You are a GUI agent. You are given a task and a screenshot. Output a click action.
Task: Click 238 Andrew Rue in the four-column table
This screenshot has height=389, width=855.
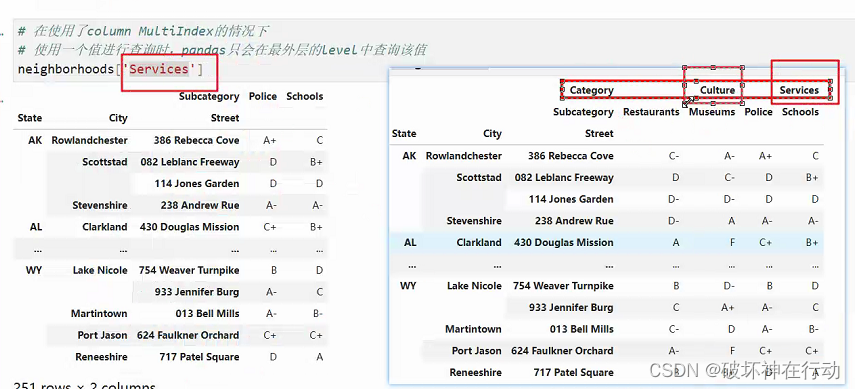(x=574, y=221)
